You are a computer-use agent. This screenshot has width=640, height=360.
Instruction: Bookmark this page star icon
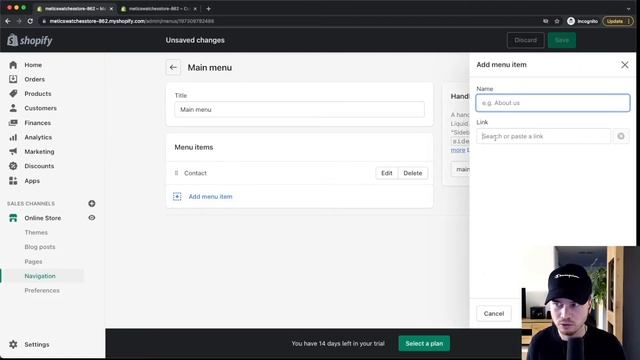coord(557,21)
